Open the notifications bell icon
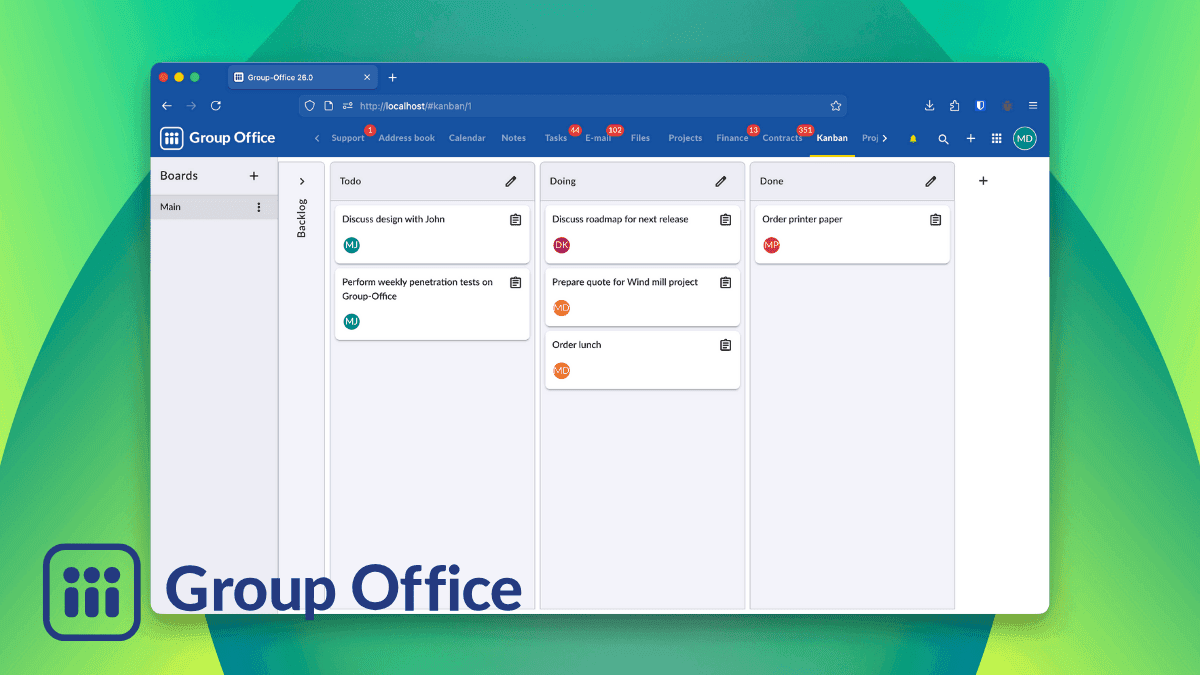 913,138
